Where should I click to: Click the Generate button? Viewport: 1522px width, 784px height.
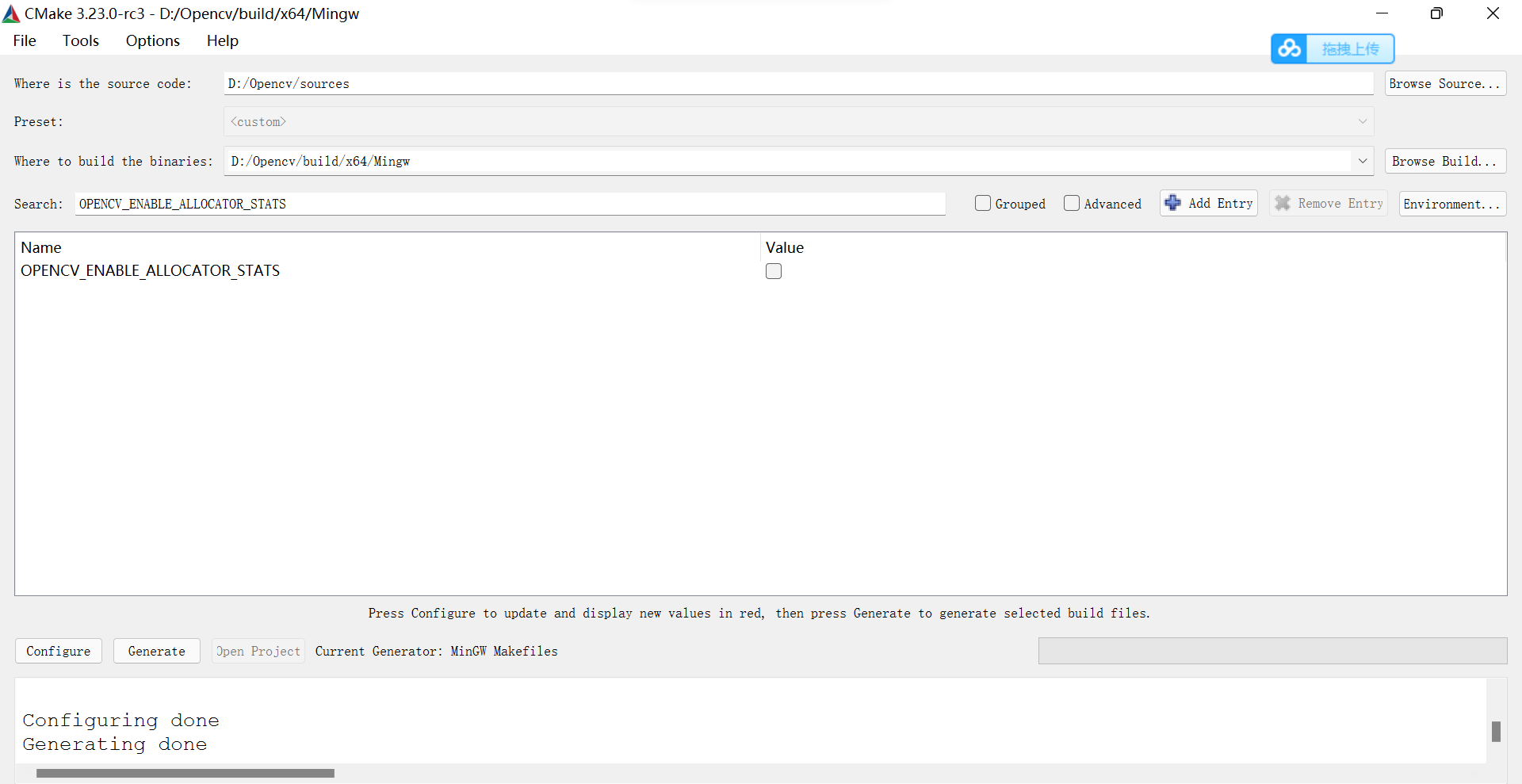tap(157, 651)
